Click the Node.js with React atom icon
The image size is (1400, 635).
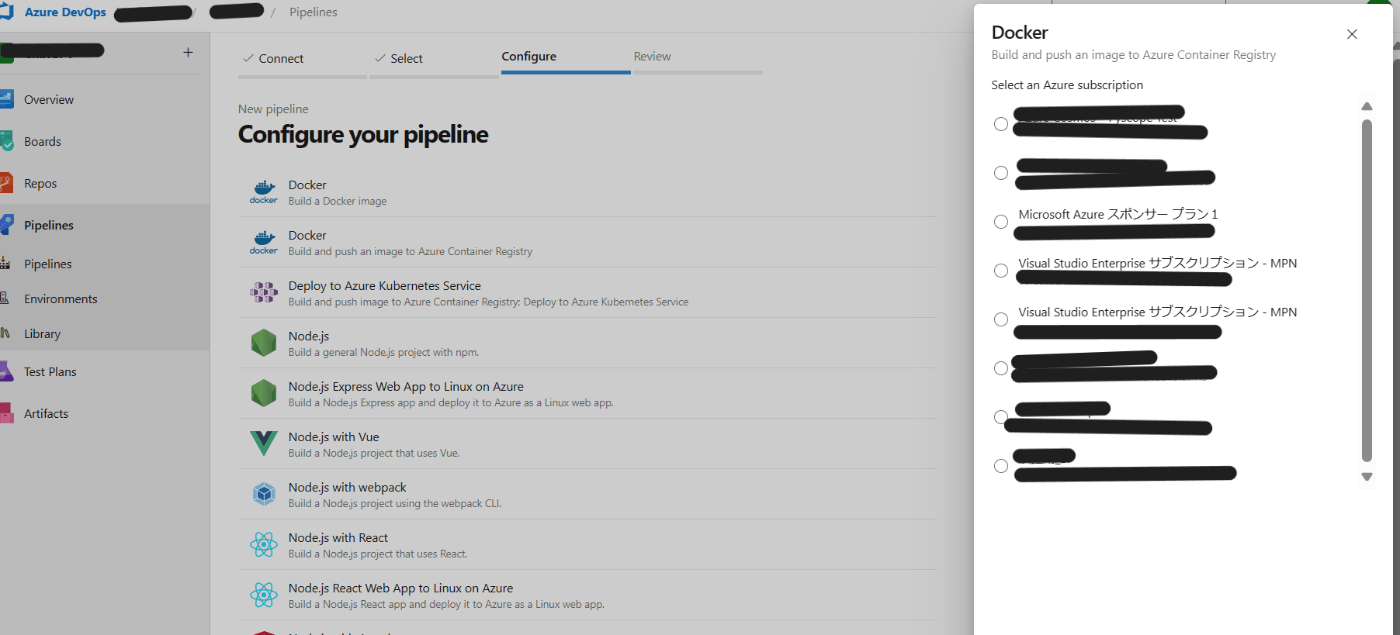pyautogui.click(x=263, y=545)
